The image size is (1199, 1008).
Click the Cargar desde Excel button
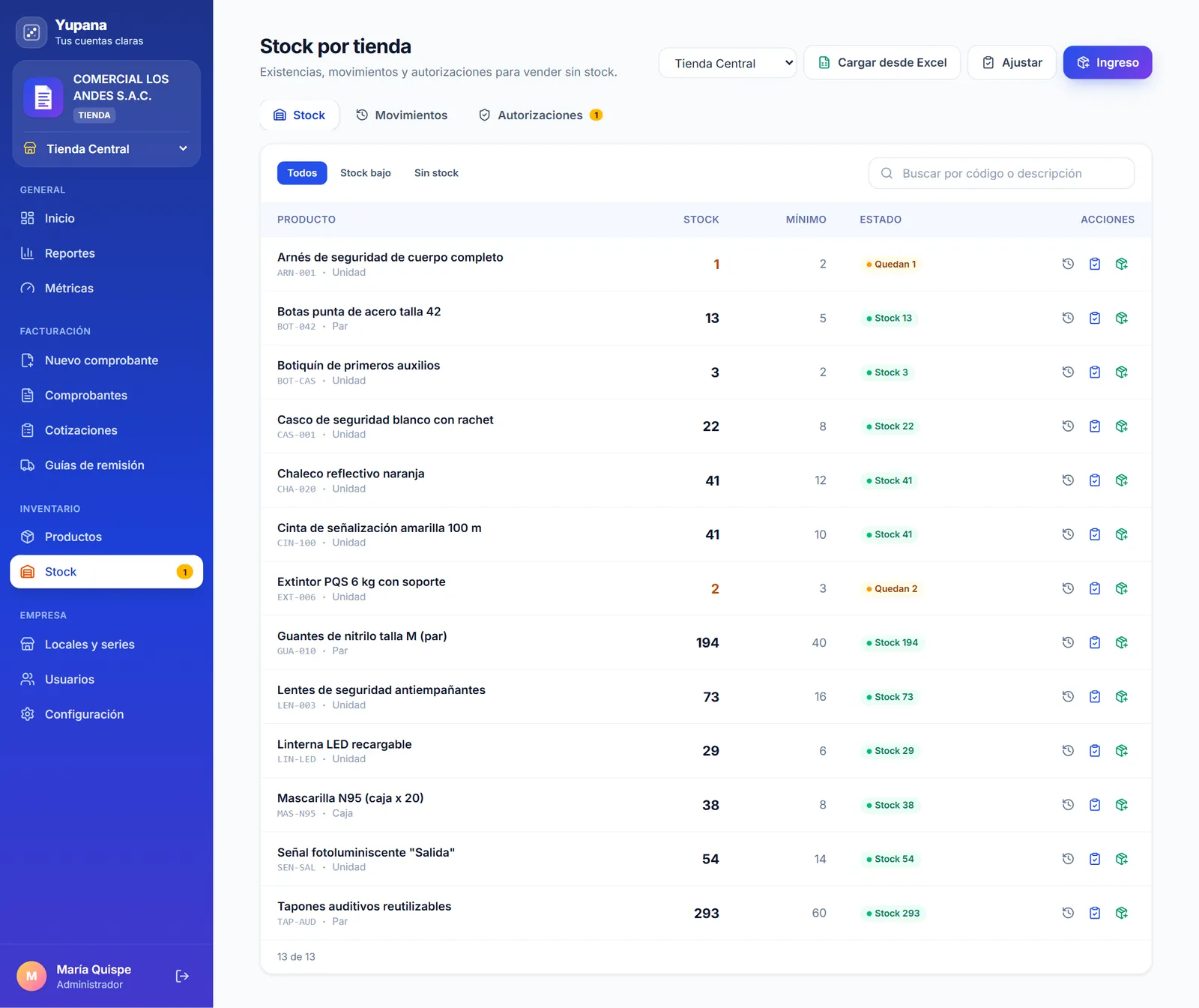[x=882, y=62]
